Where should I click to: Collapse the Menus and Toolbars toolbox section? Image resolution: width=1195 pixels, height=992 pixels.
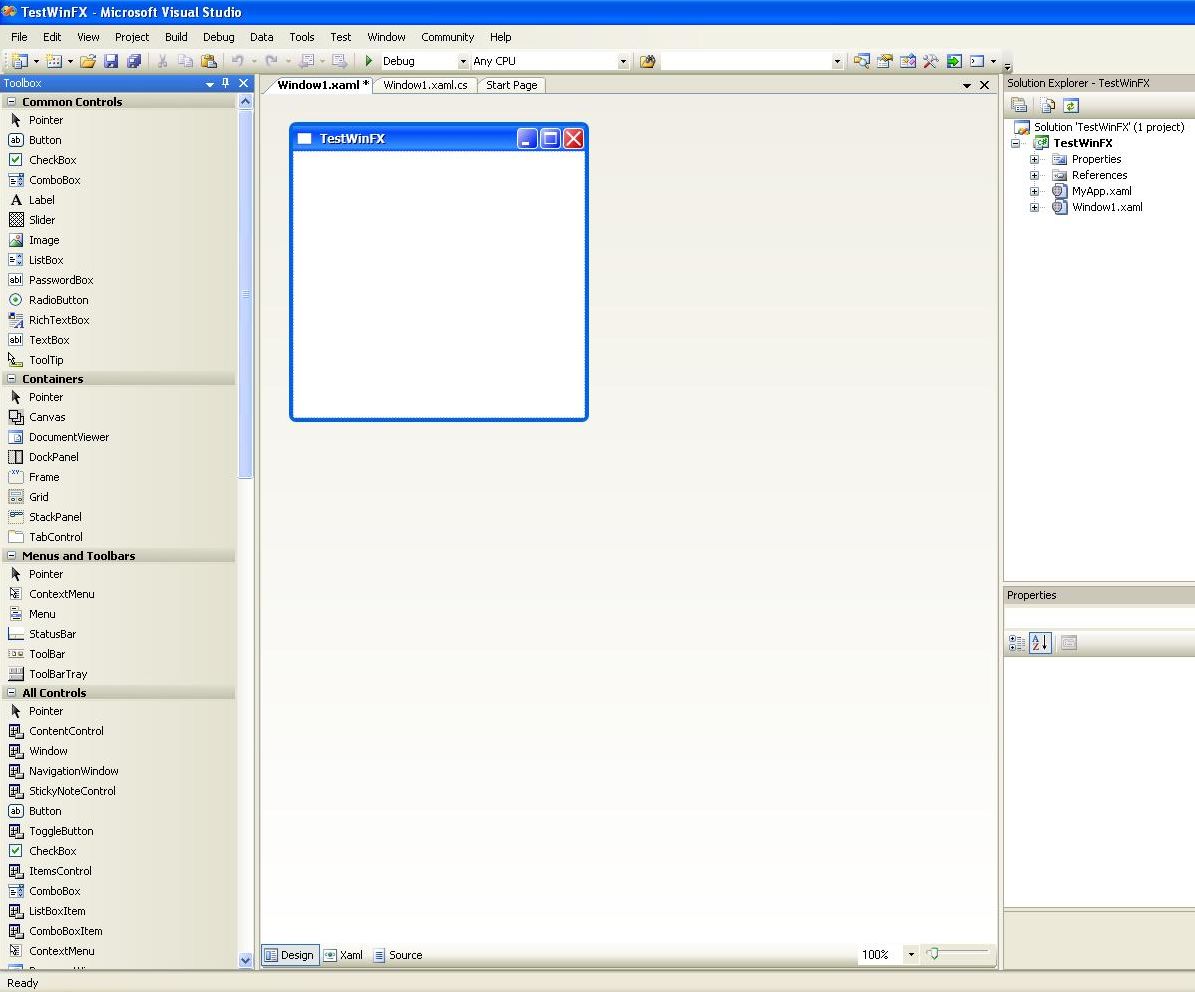click(x=11, y=556)
